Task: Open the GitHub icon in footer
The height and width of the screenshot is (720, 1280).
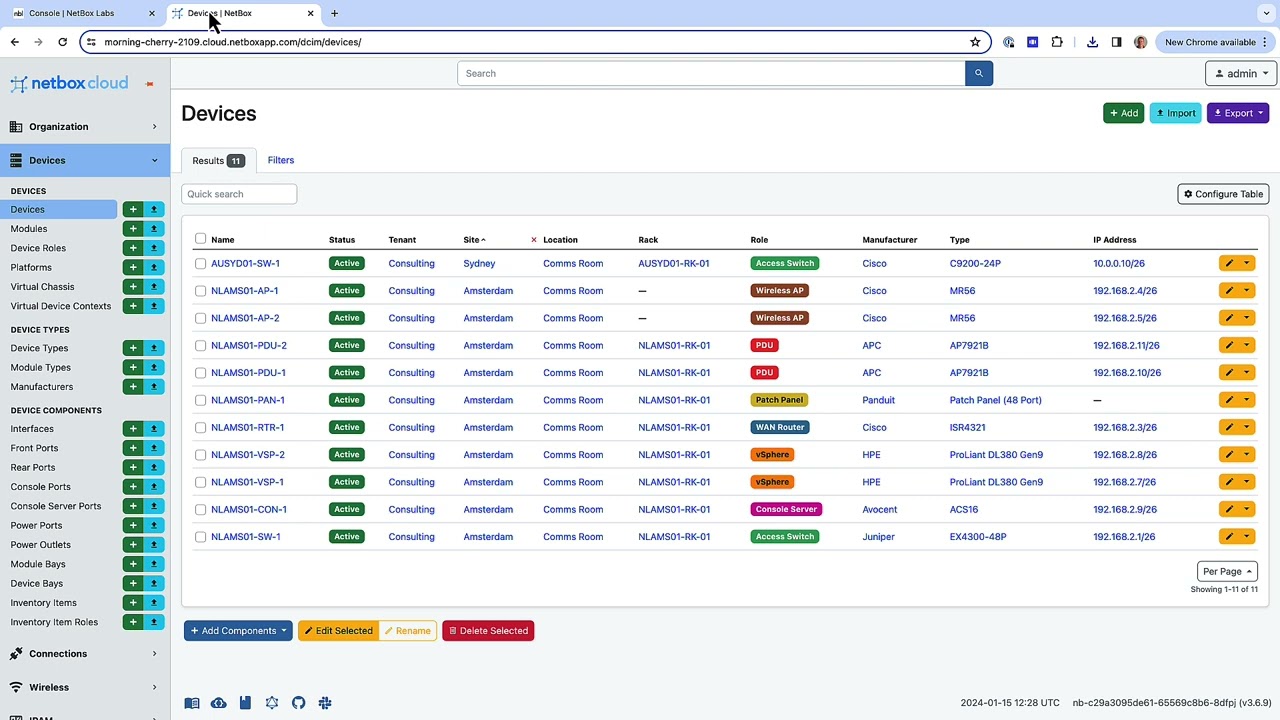Action: click(x=298, y=703)
